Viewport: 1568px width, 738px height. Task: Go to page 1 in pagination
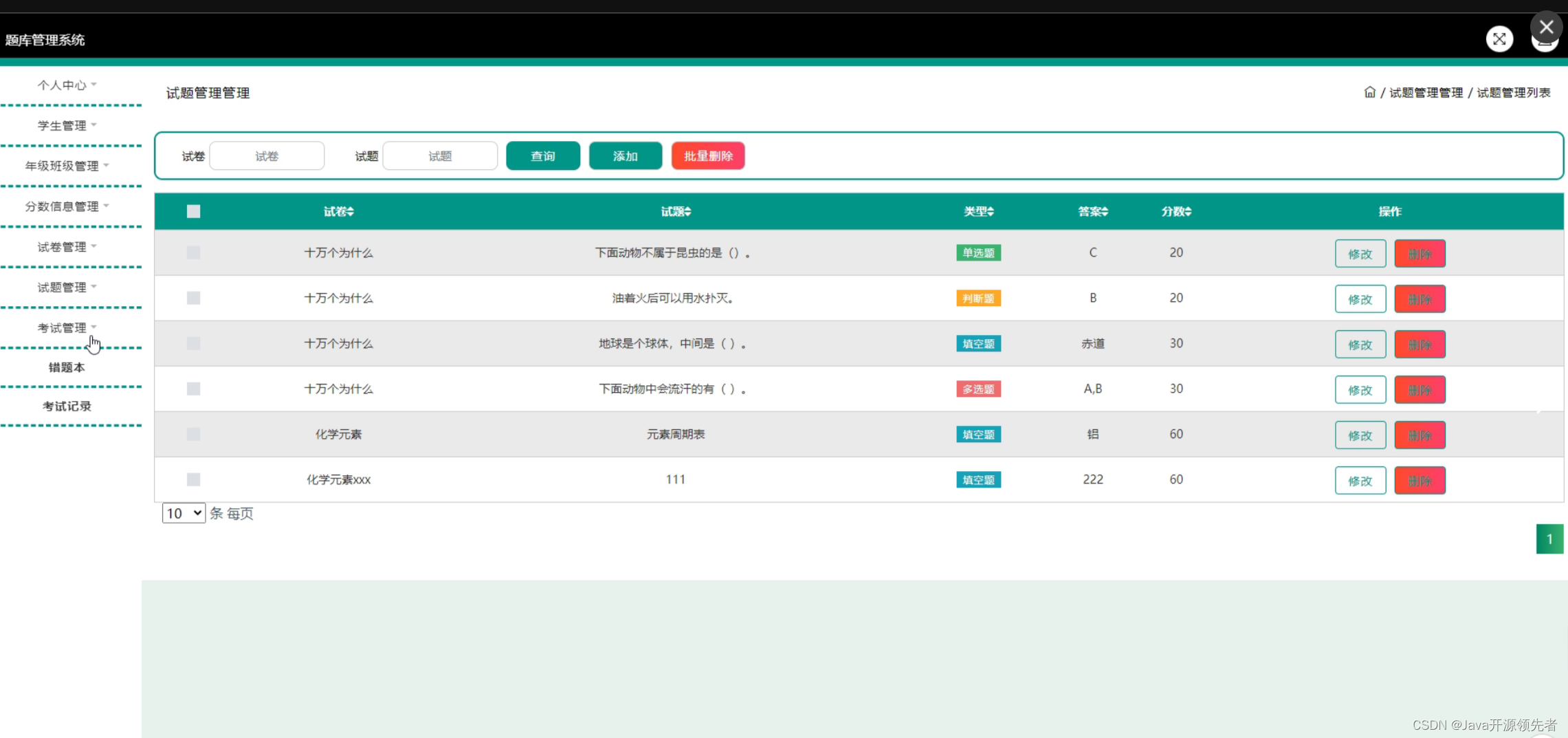[x=1549, y=539]
